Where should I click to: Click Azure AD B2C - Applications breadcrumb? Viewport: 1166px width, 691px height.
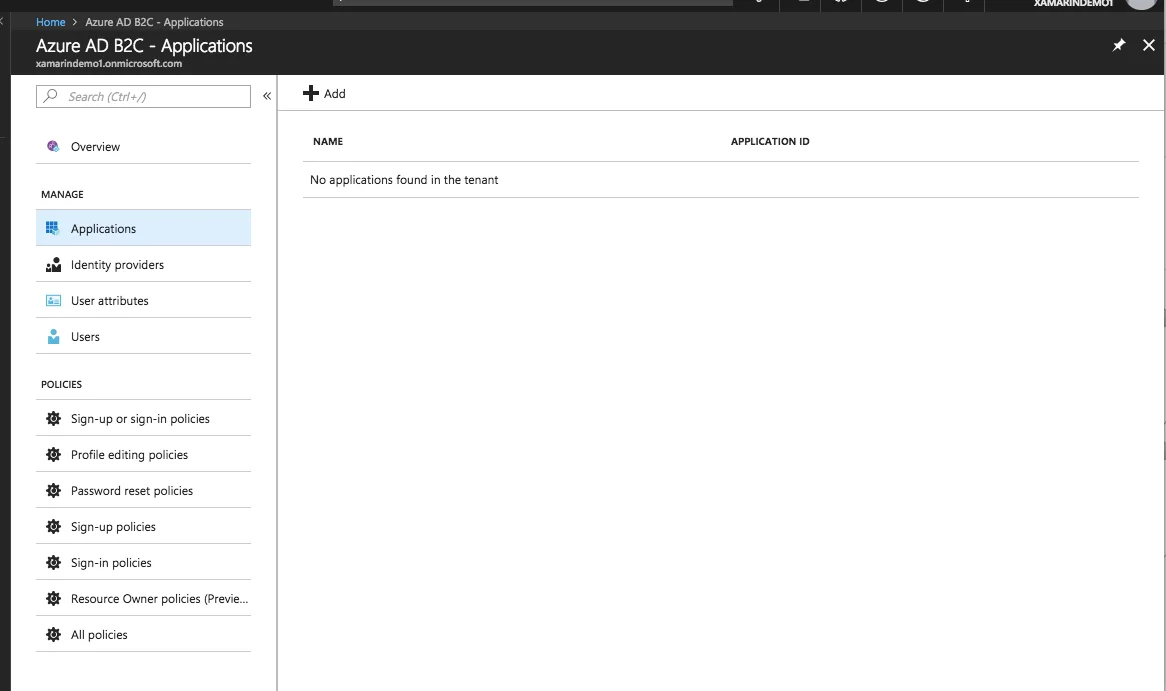[154, 22]
